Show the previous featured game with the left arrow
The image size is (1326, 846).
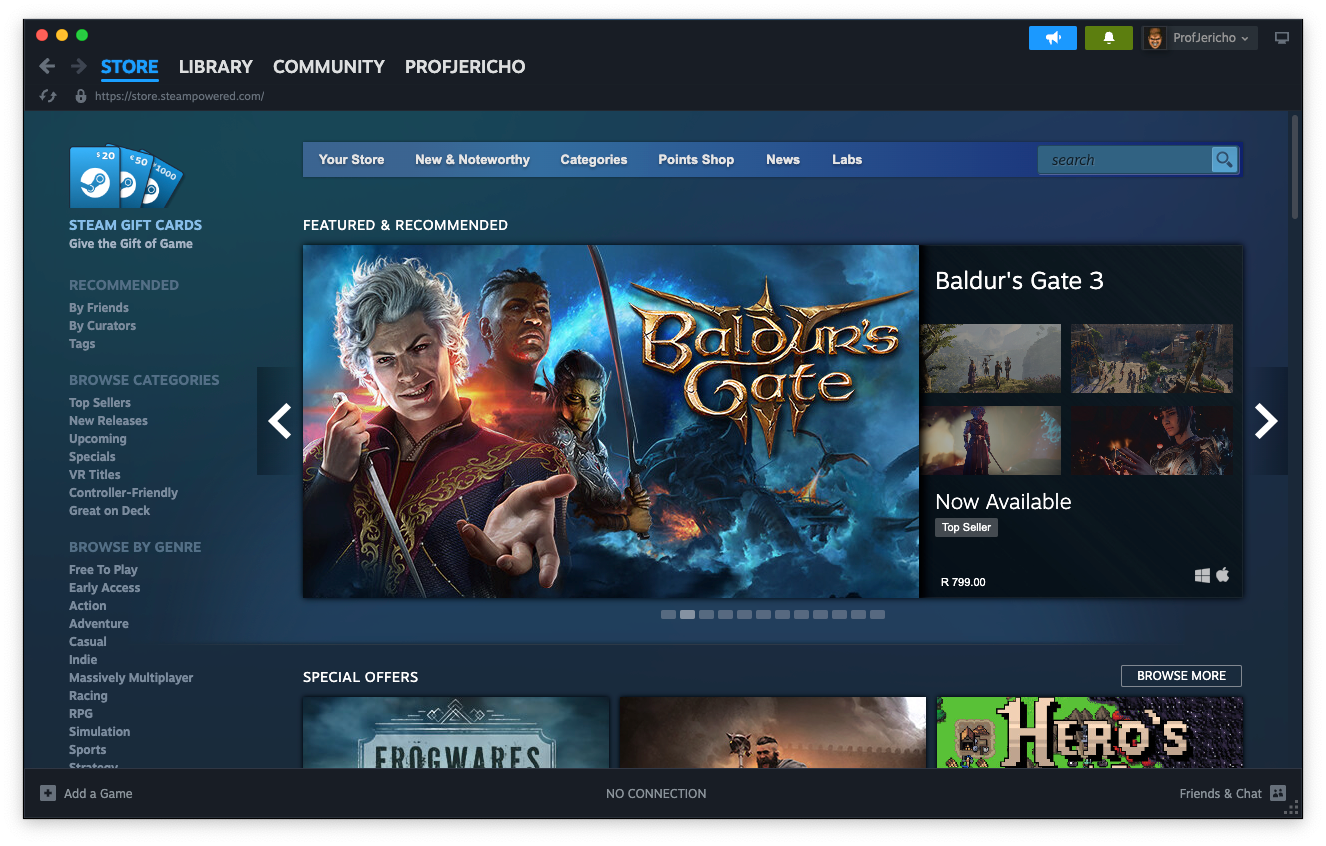coord(280,421)
